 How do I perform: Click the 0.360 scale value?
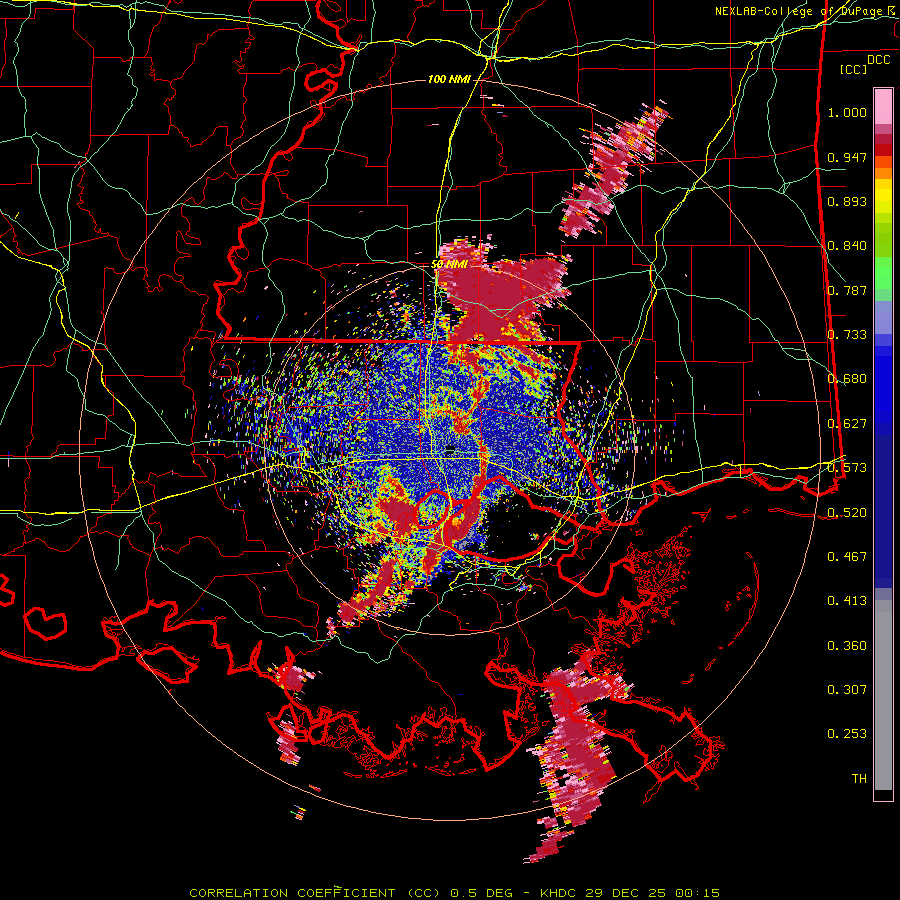847,645
